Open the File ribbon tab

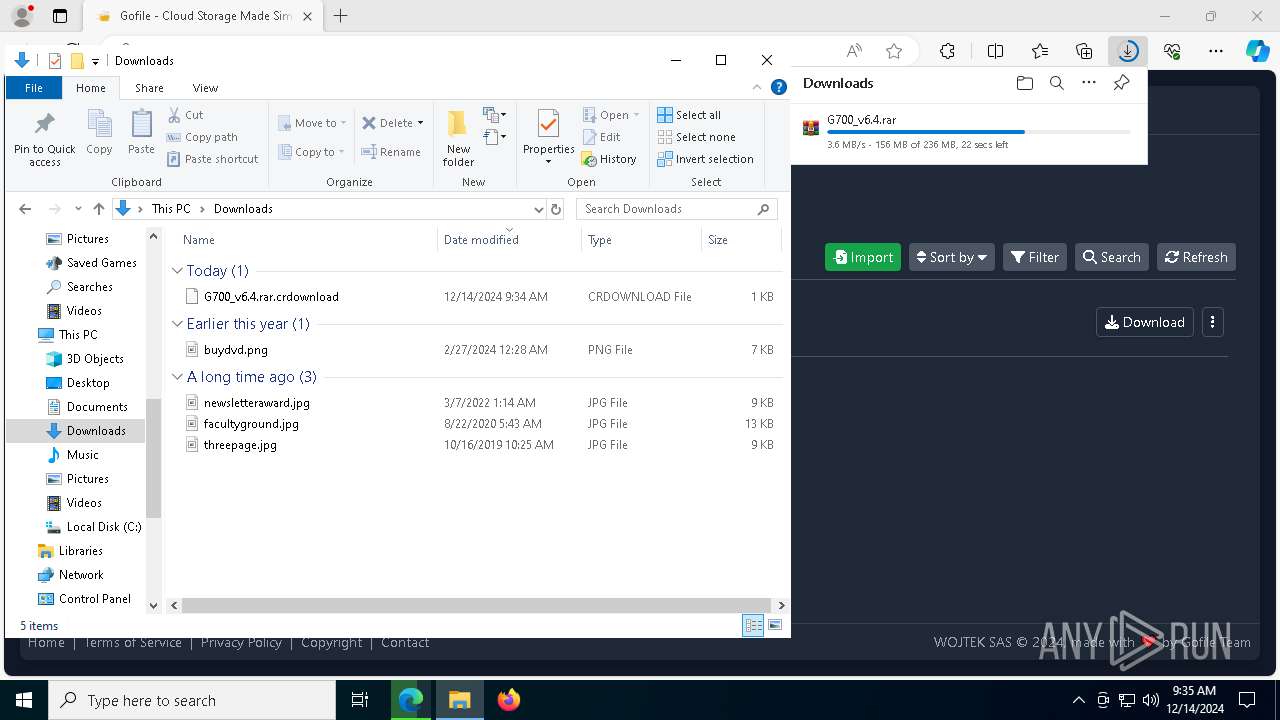[x=33, y=88]
